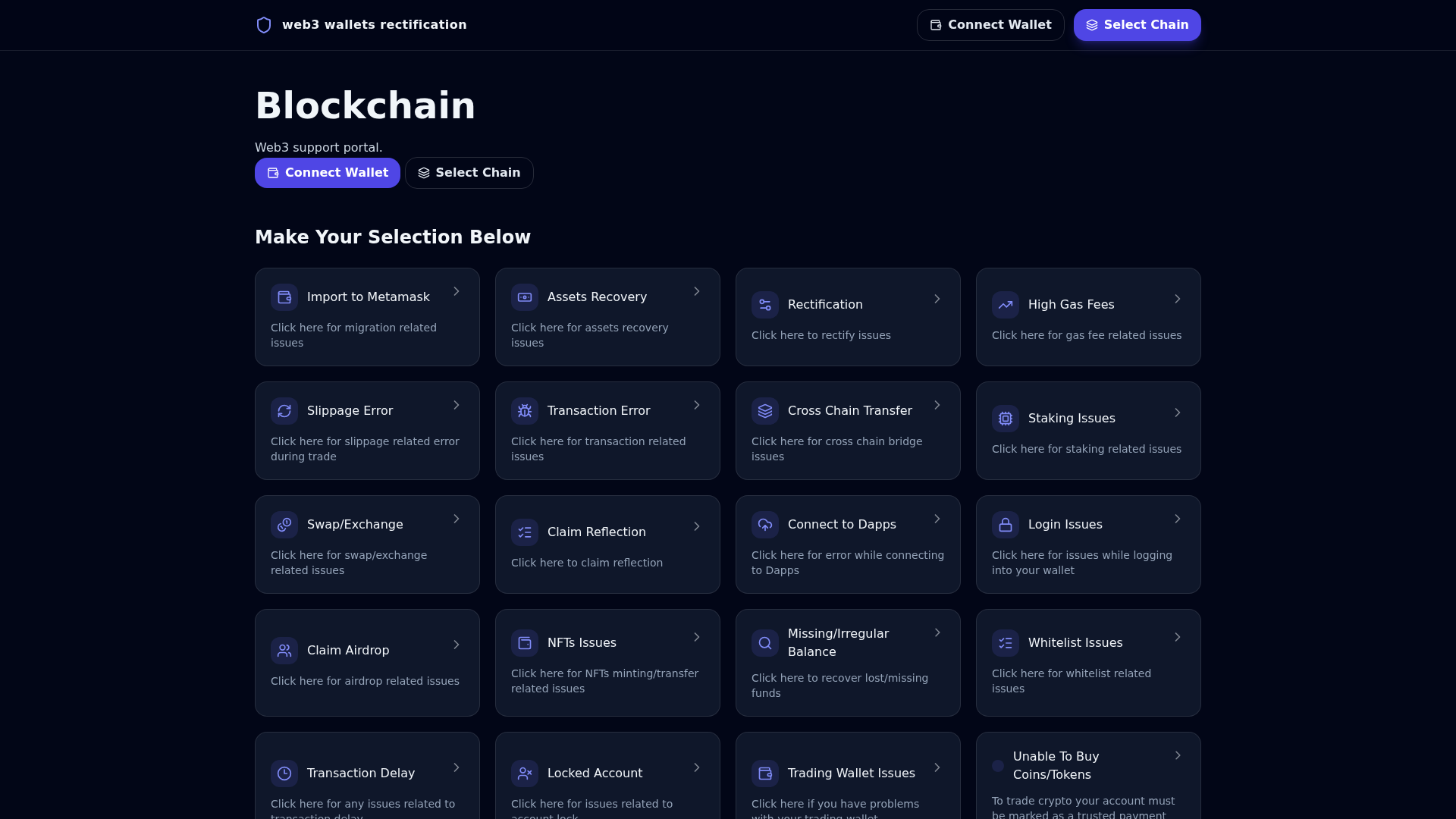Click the Slippage Error refresh icon
This screenshot has width=1456, height=819.
tap(284, 411)
